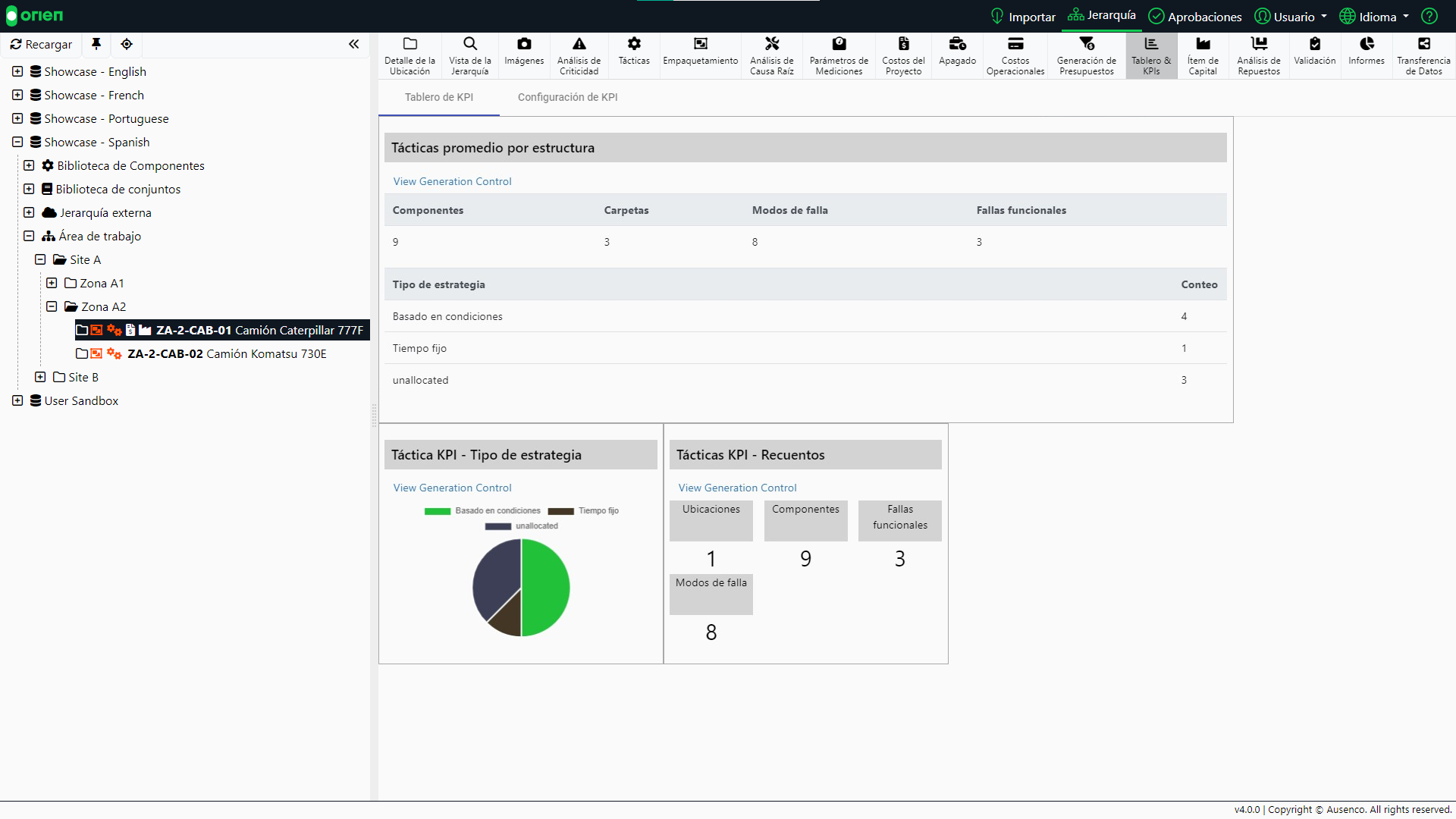Expand Zona A1 folder

pyautogui.click(x=52, y=283)
